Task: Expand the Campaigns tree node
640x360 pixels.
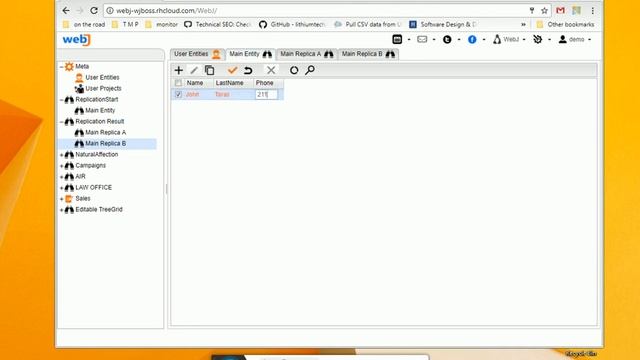Action: [62, 166]
